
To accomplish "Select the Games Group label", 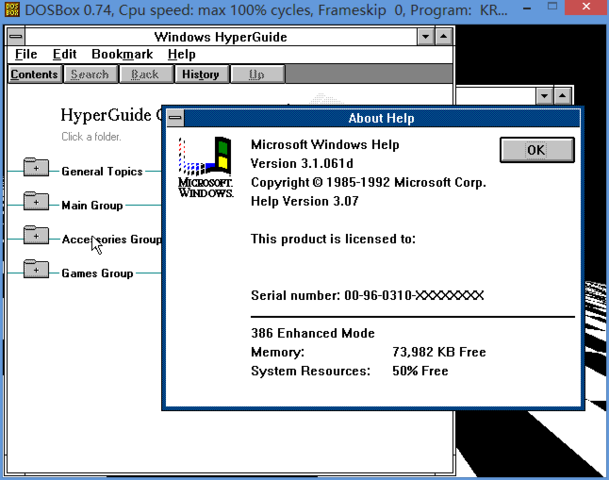I will 97,273.
